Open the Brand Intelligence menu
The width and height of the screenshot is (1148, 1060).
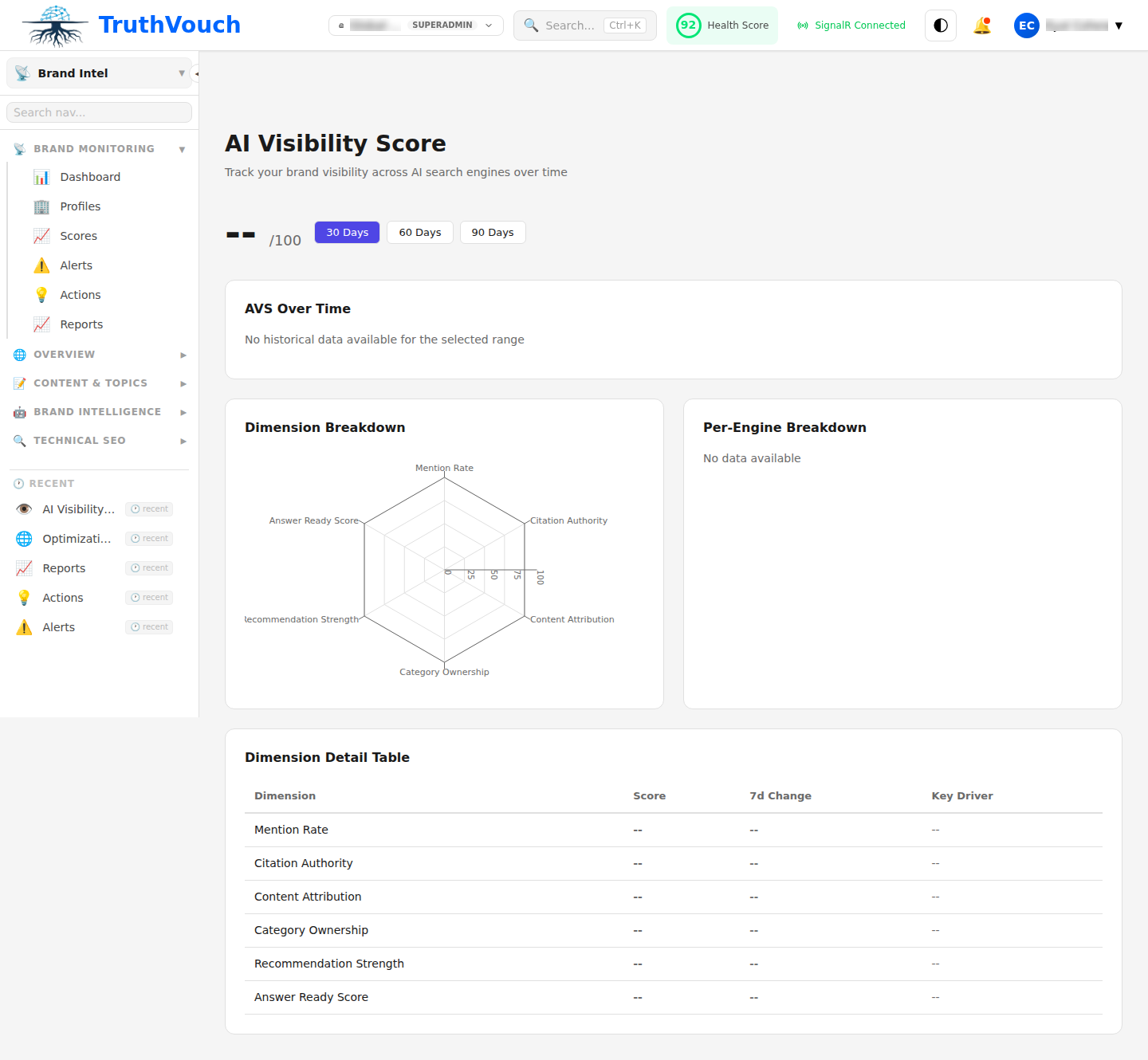coord(97,411)
